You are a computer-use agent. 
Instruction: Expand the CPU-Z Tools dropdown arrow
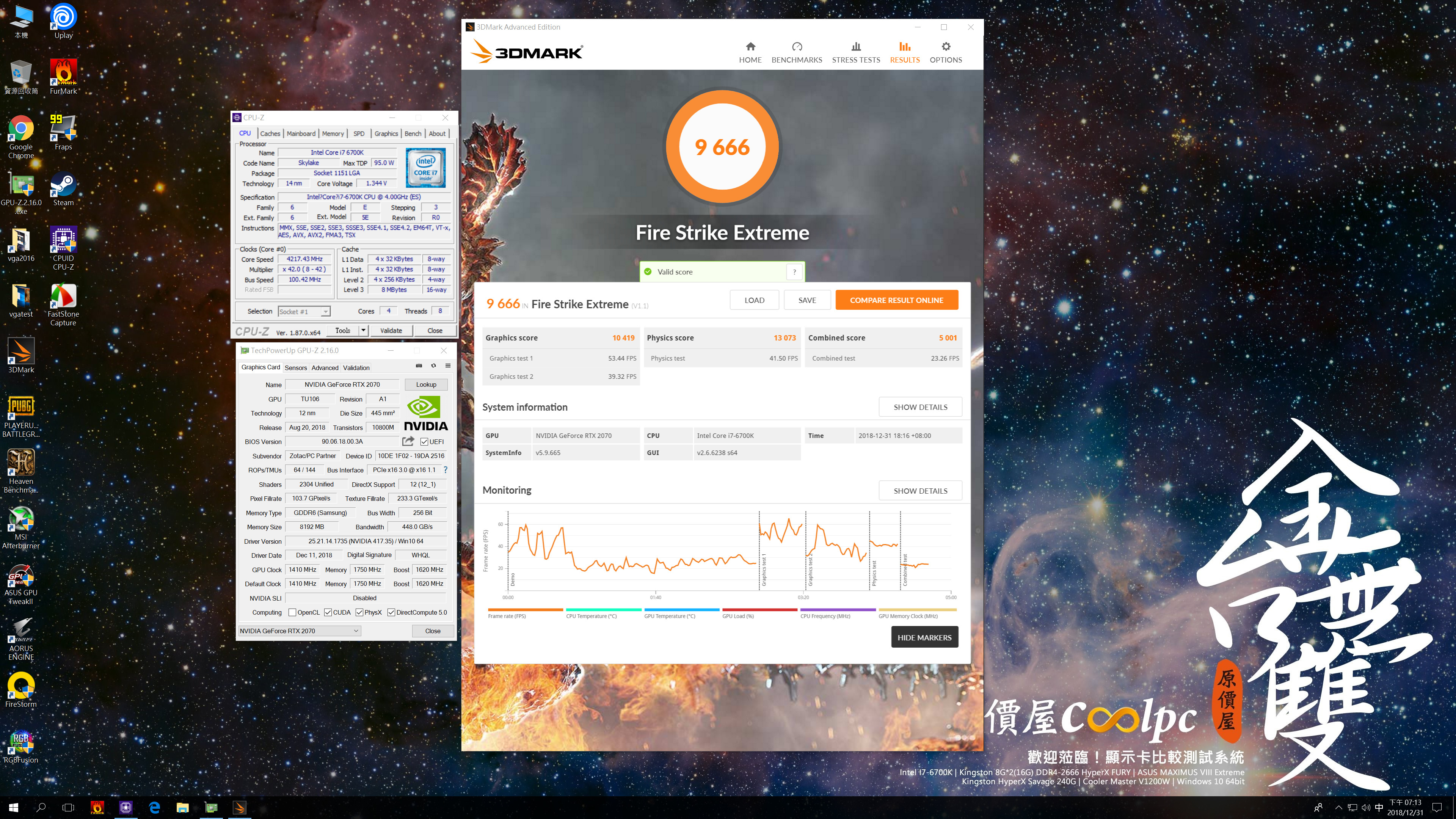pyautogui.click(x=364, y=330)
